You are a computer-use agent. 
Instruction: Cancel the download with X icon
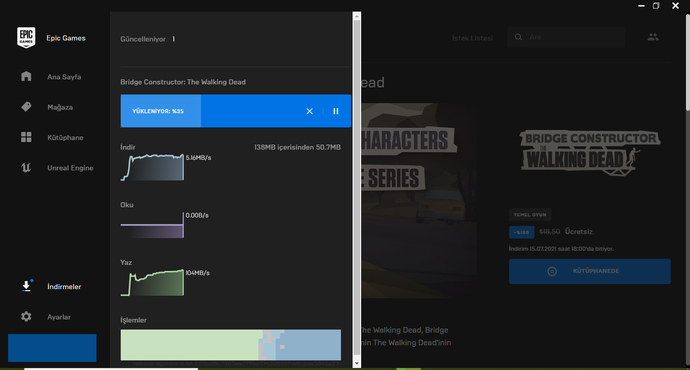(309, 111)
